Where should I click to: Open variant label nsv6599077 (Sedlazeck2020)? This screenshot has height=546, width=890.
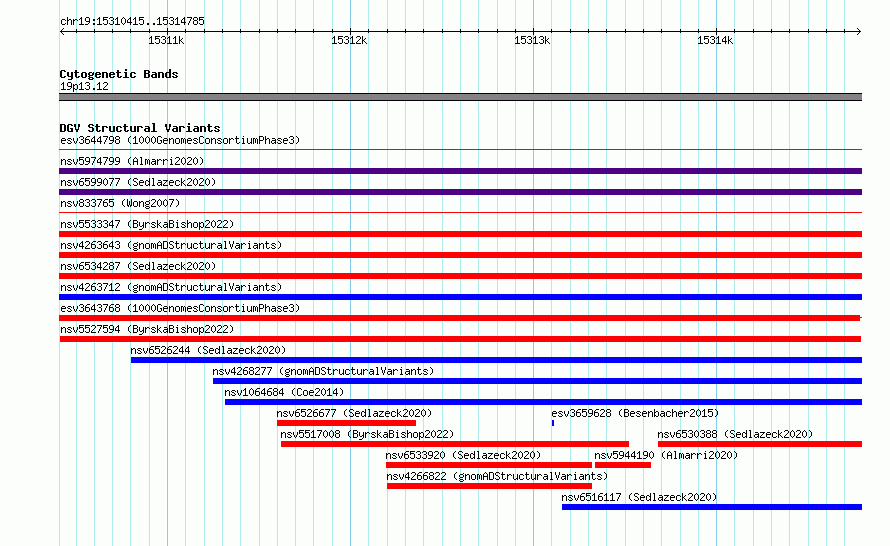pyautogui.click(x=138, y=182)
